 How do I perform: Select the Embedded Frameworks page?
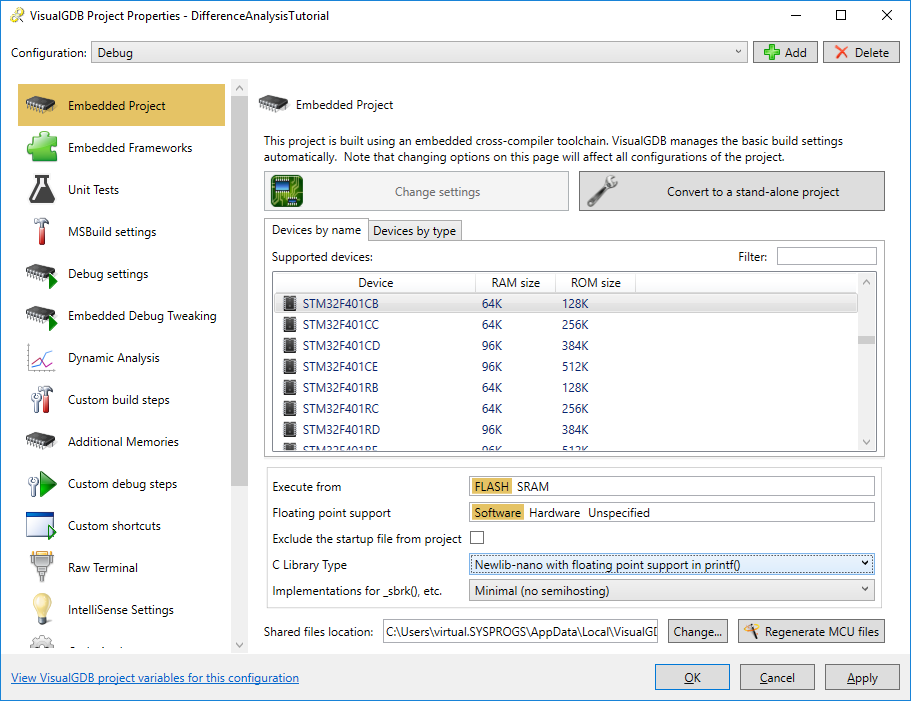121,147
